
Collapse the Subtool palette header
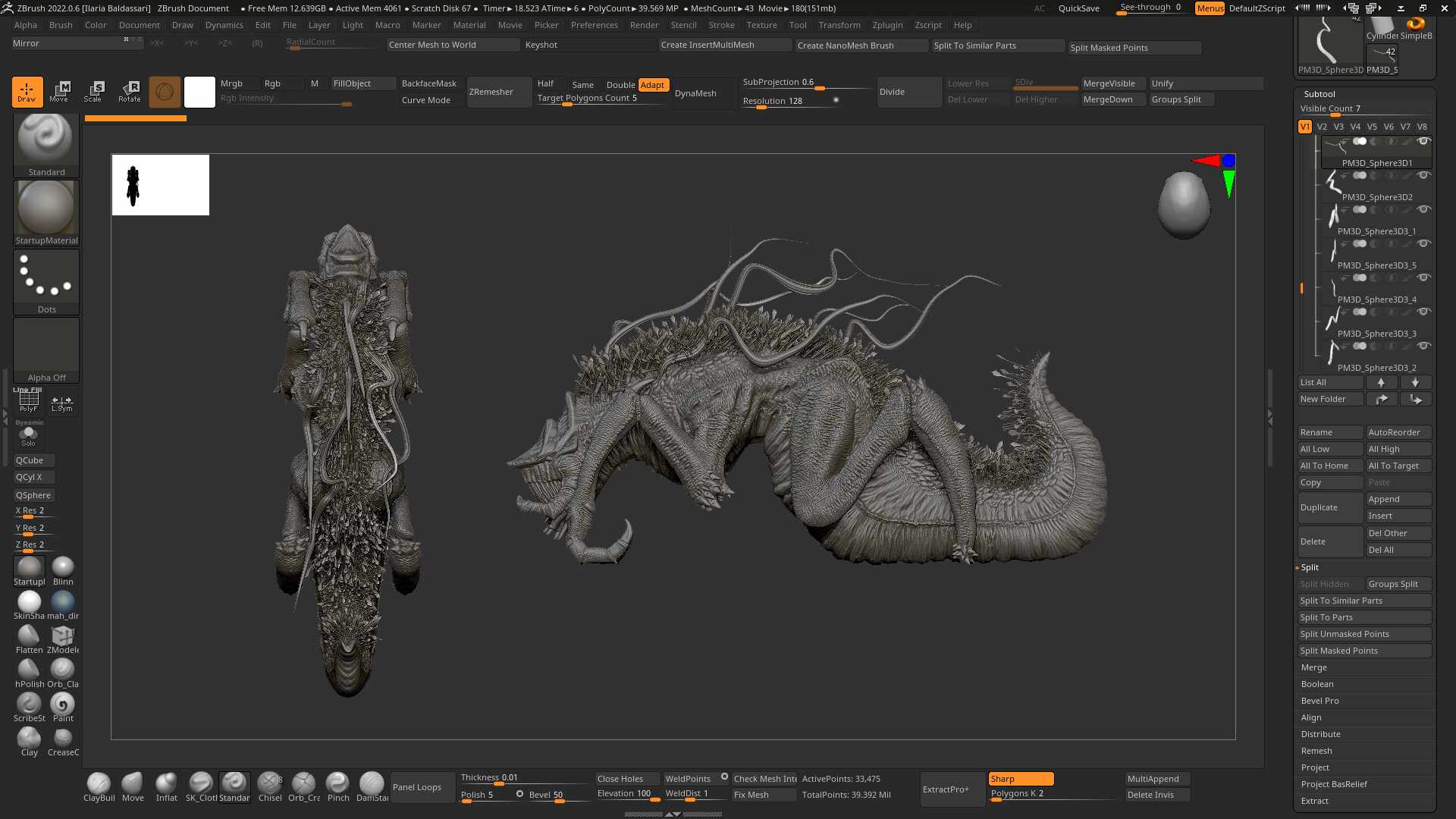pos(1319,94)
